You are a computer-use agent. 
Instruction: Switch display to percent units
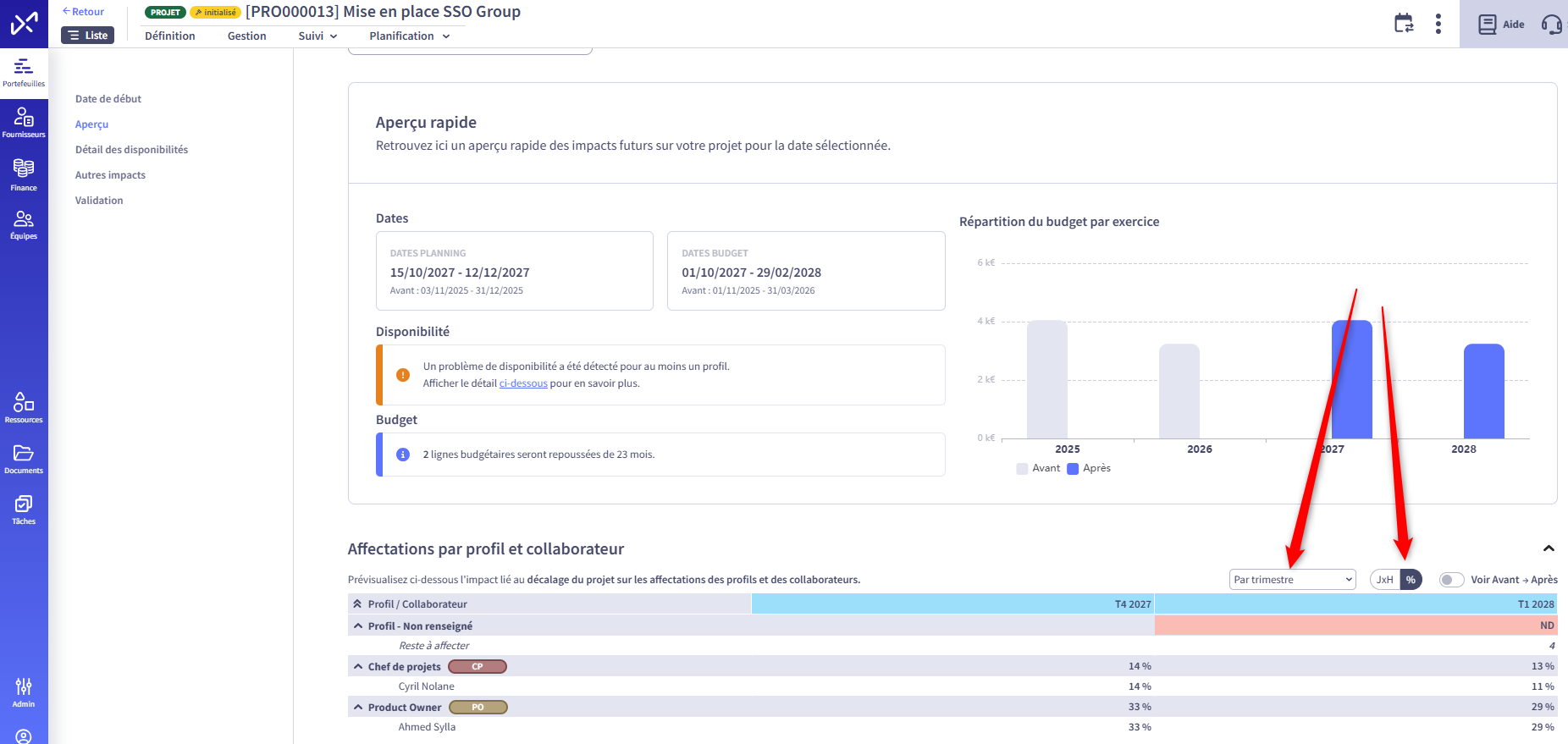pyautogui.click(x=1411, y=580)
